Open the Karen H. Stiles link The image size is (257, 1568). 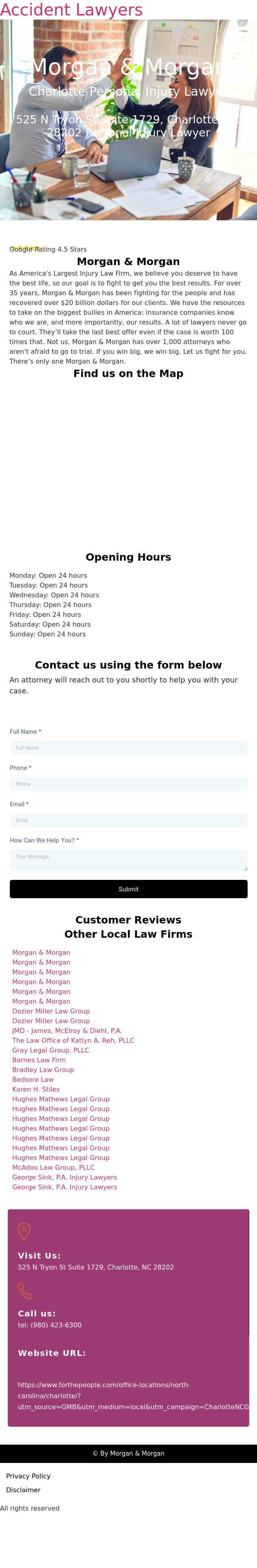pos(36,1089)
